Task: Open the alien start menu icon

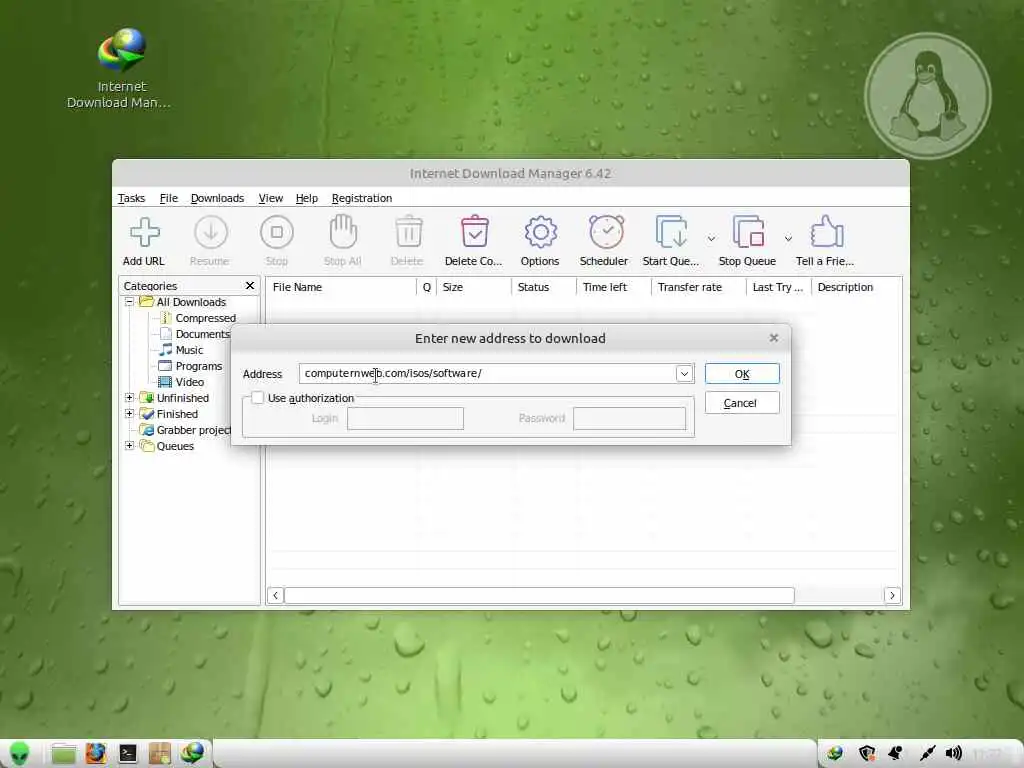Action: tap(19, 754)
